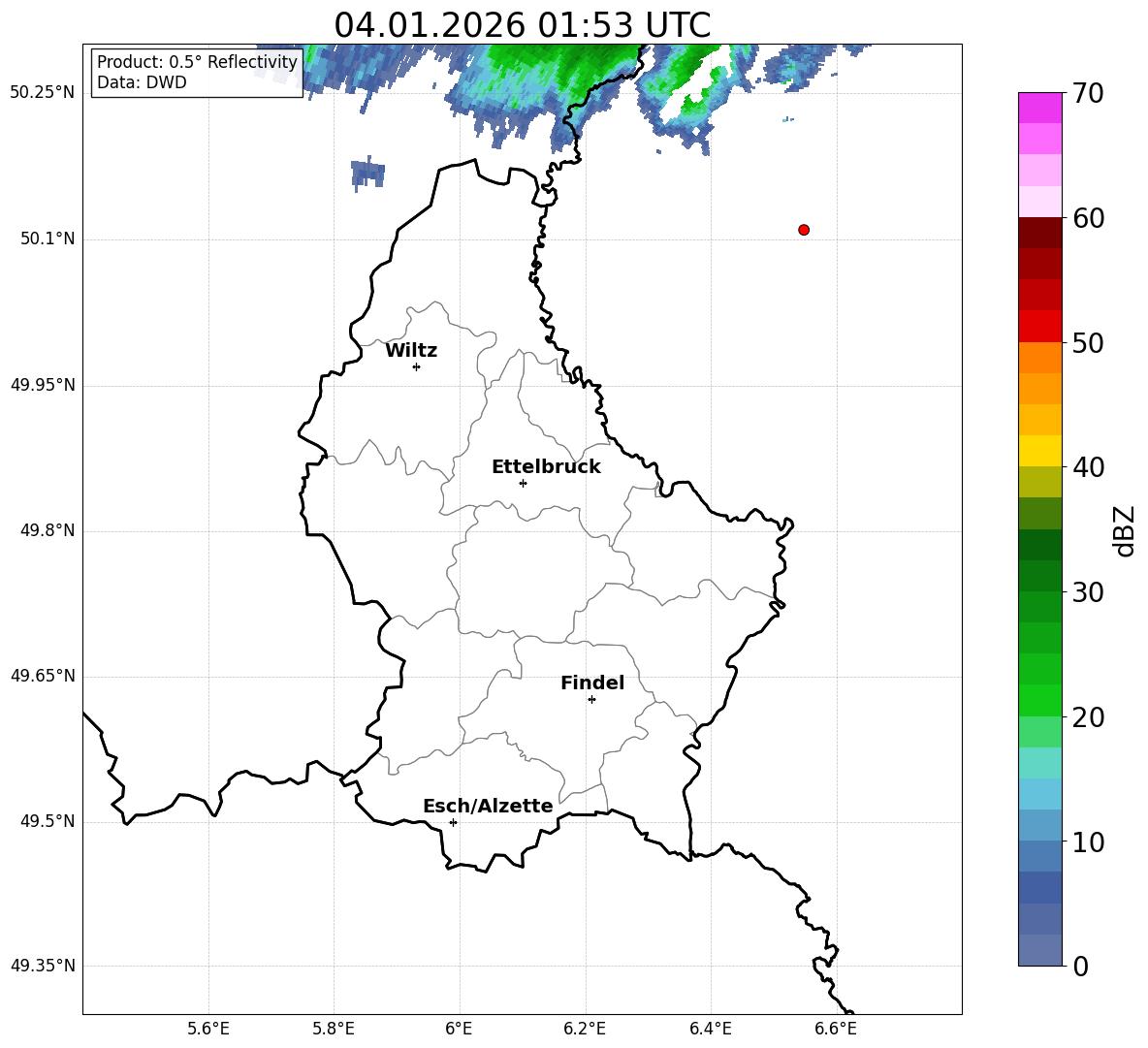
Task: Click the yellow 40-42 dBZ colorbar segment
Action: coord(1040,451)
